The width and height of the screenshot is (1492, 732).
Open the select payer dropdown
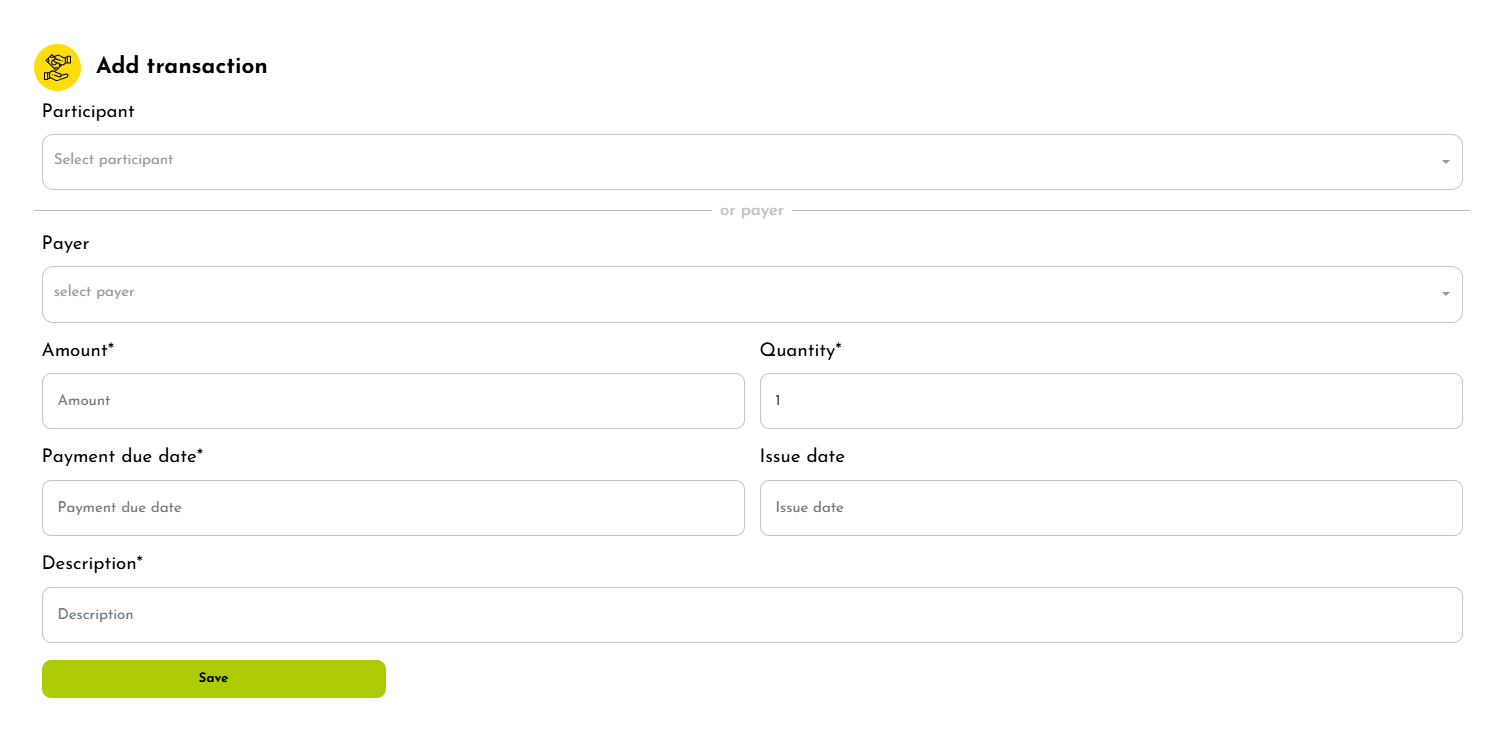[x=740, y=294]
